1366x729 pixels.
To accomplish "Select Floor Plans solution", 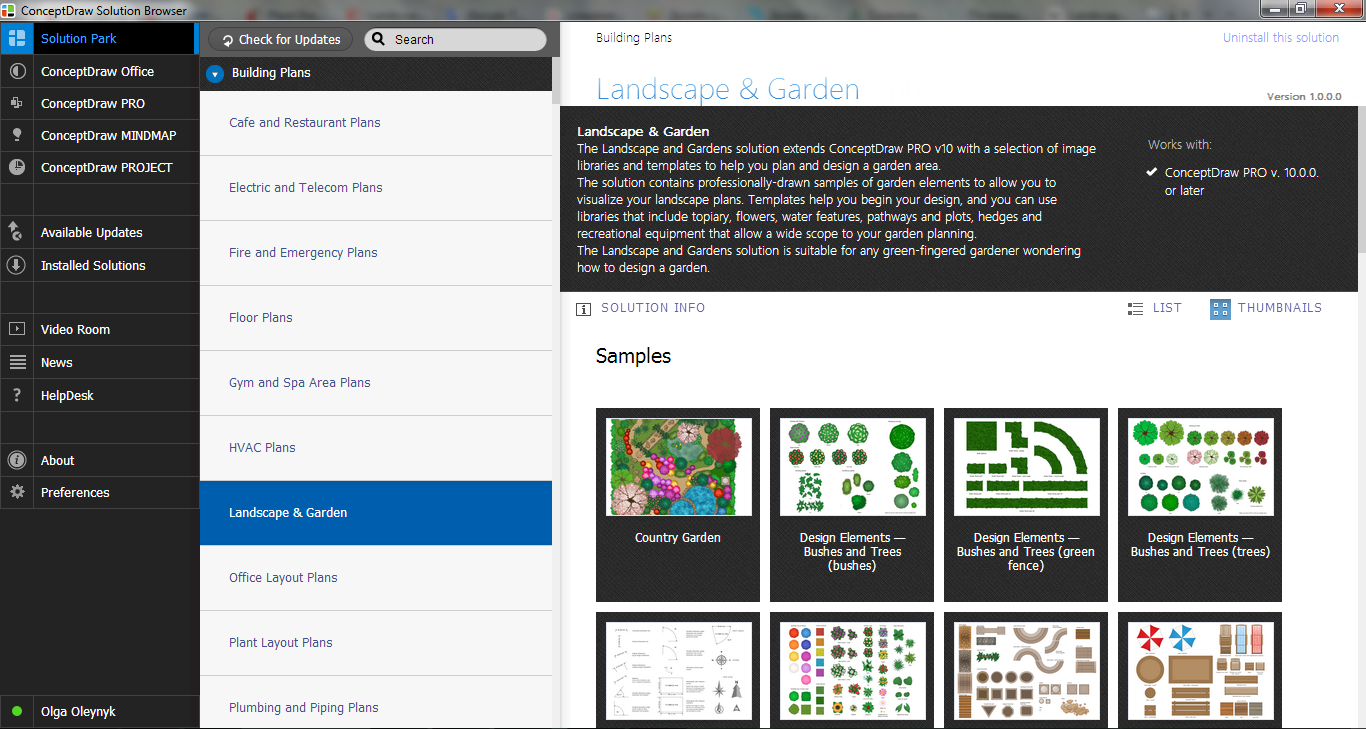I will pyautogui.click(x=376, y=318).
